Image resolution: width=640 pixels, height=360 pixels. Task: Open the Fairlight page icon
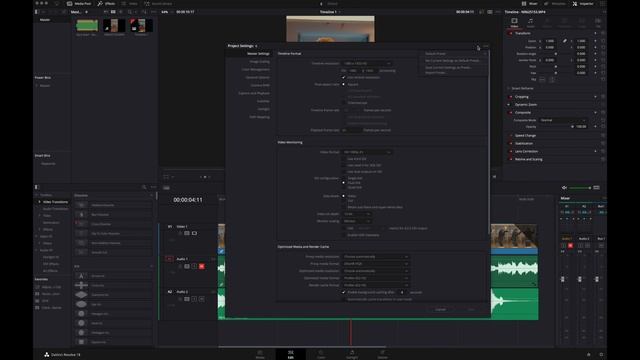pos(352,354)
